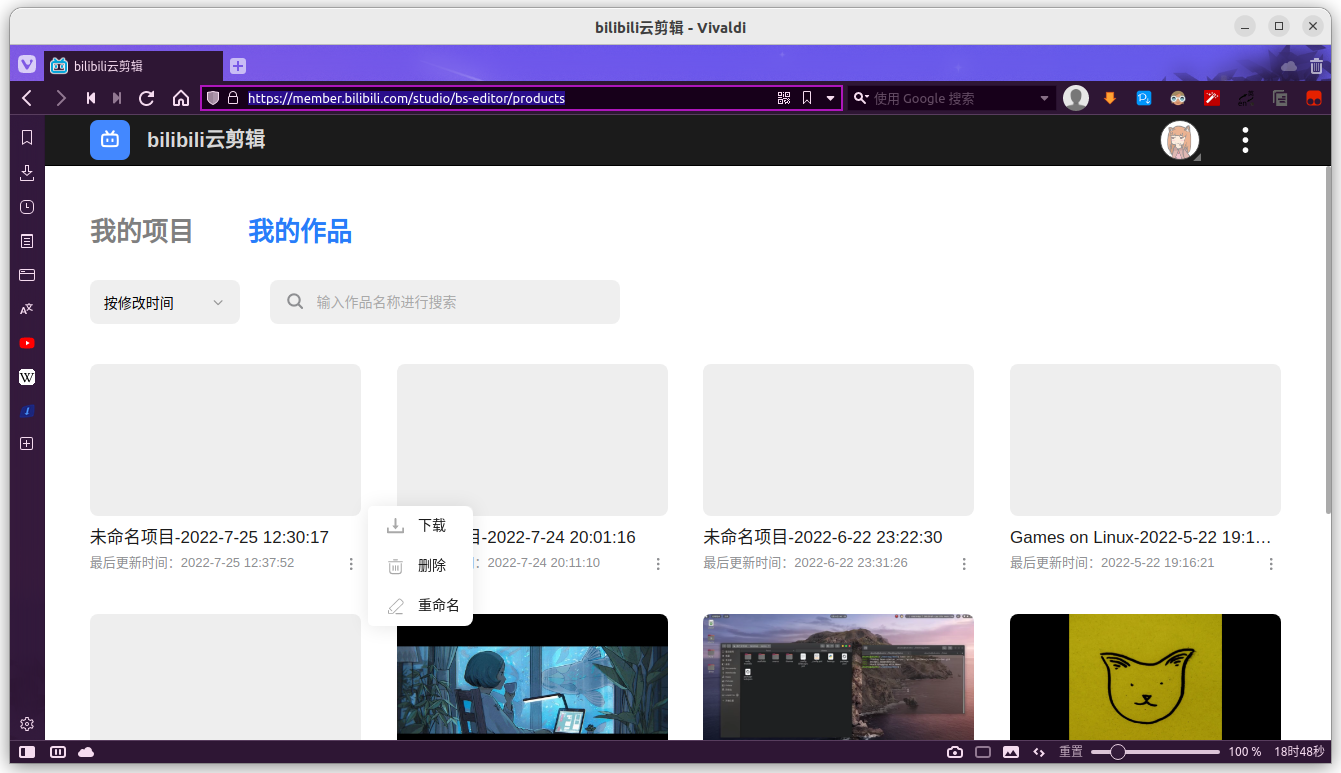
Task: Click the Google search field
Action: coord(953,98)
